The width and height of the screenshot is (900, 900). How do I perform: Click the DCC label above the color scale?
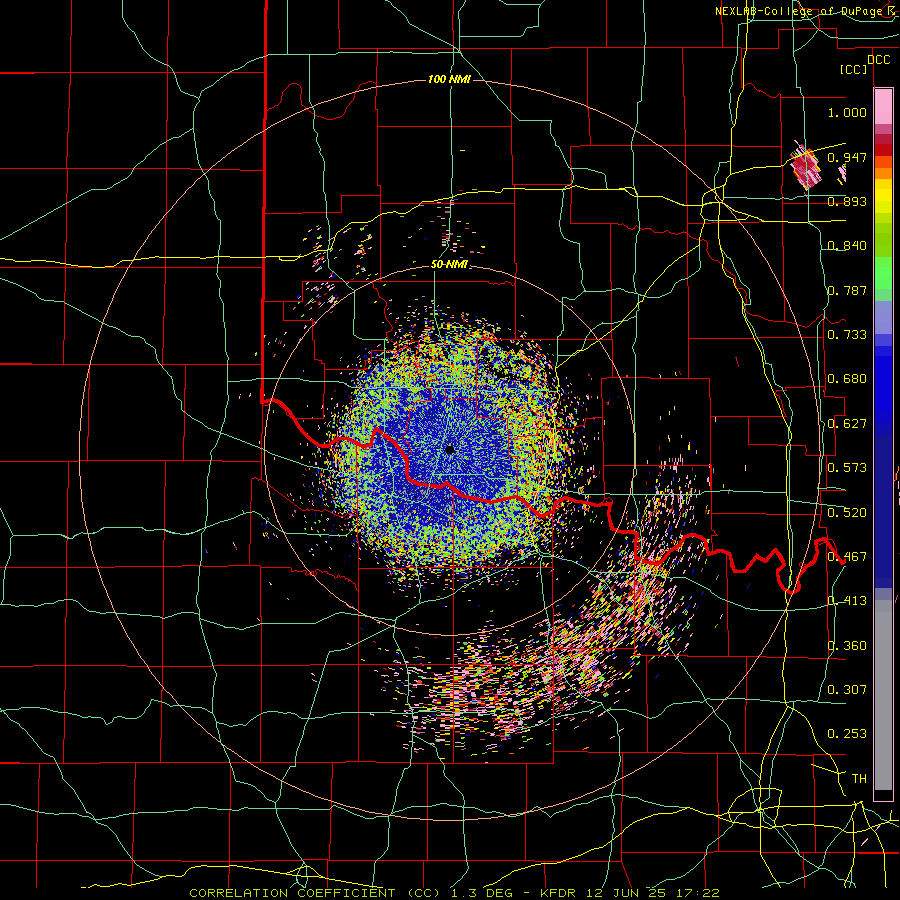click(879, 59)
